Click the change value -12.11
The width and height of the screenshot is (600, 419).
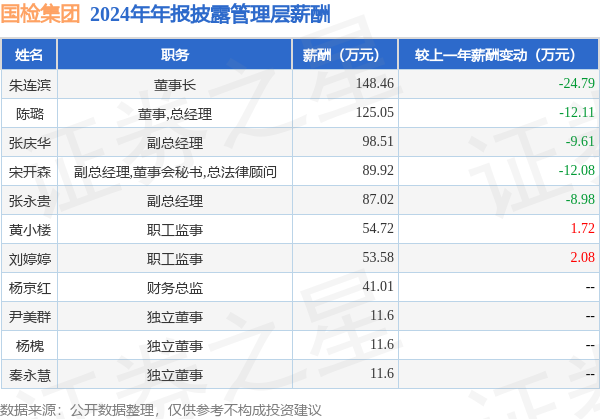[x=577, y=112]
